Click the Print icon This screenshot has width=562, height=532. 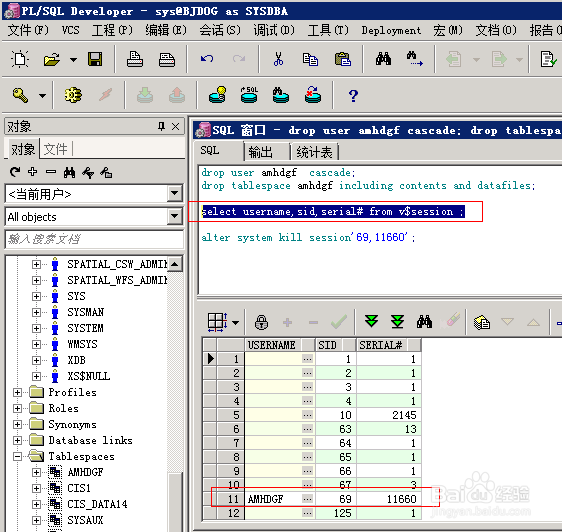point(135,59)
